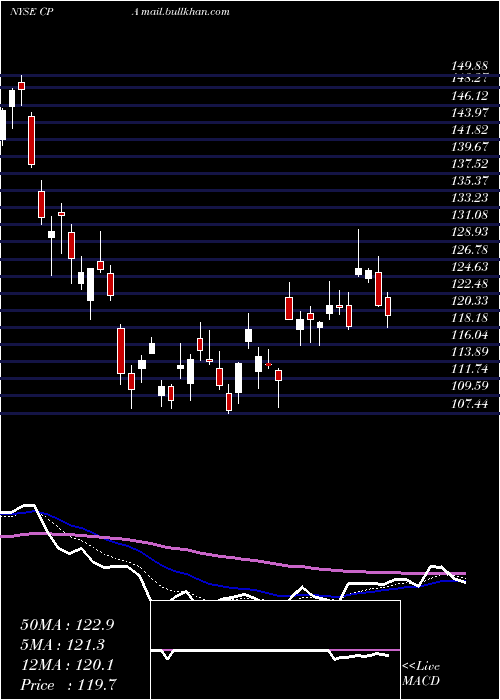Click the 137.52 price axis value
Image resolution: width=500 pixels, height=700 pixels.
tap(470, 163)
